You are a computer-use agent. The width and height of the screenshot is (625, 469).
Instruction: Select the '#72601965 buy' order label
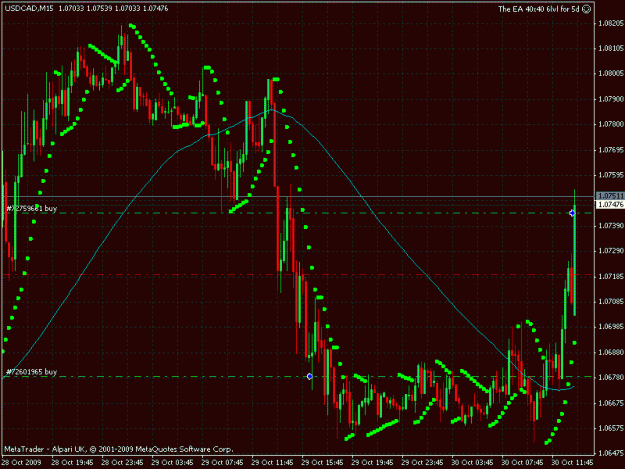point(31,372)
